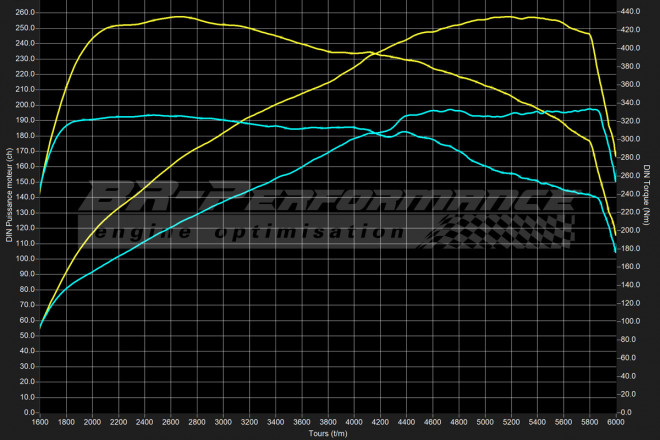Select the "Tours (t/mn)" x-axis title
The image size is (660, 440).
(327, 434)
